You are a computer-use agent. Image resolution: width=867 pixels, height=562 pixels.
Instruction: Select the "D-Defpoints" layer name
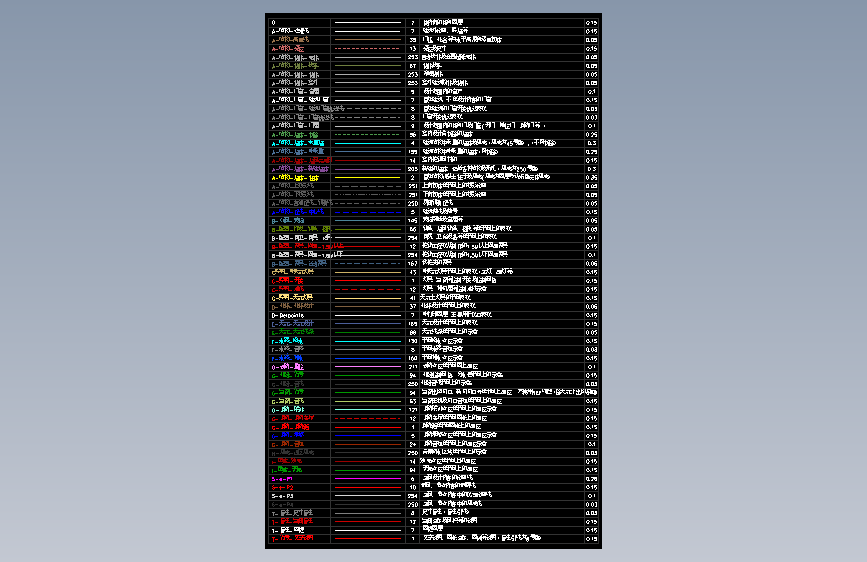click(x=288, y=315)
